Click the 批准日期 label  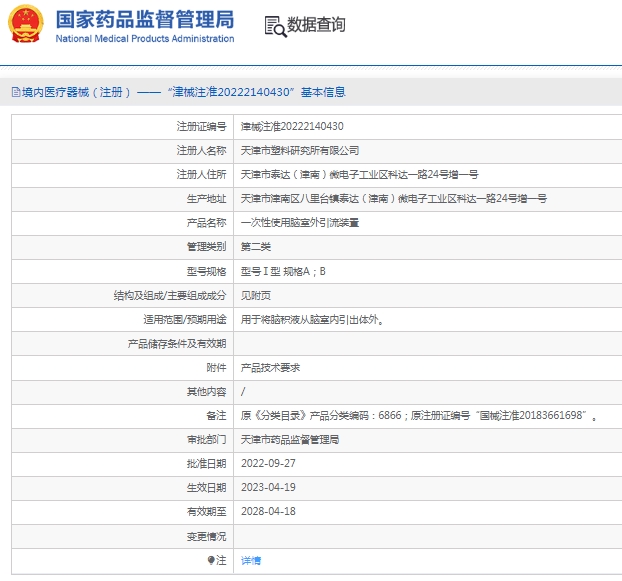tap(206, 464)
